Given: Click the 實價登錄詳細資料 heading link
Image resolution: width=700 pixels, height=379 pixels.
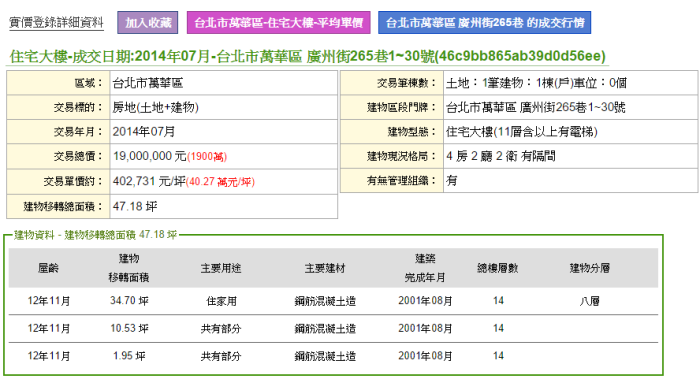Looking at the screenshot, I should coord(56,22).
